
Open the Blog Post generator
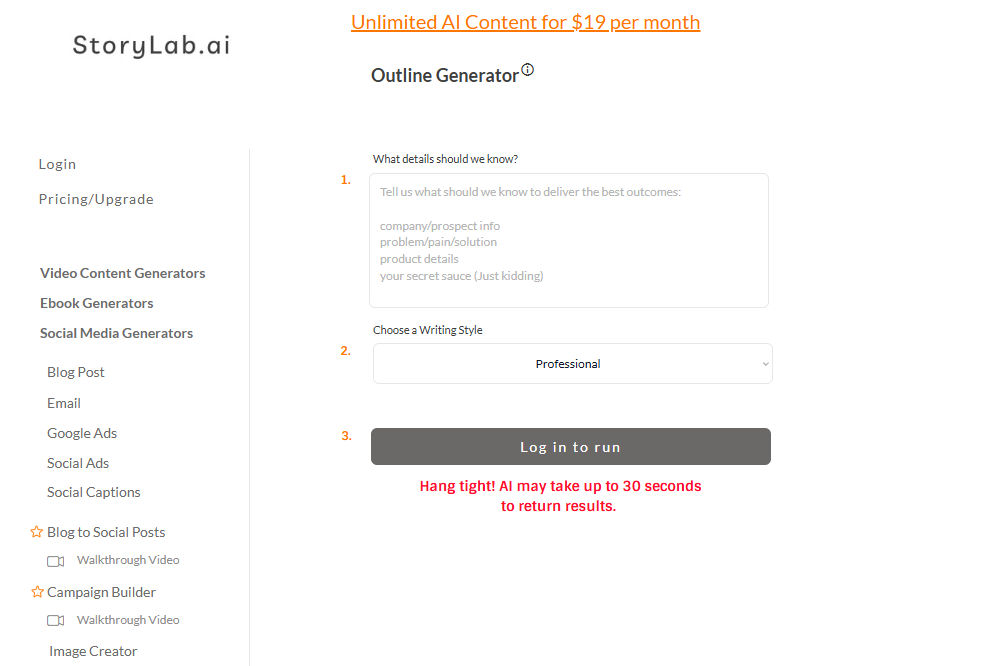76,372
